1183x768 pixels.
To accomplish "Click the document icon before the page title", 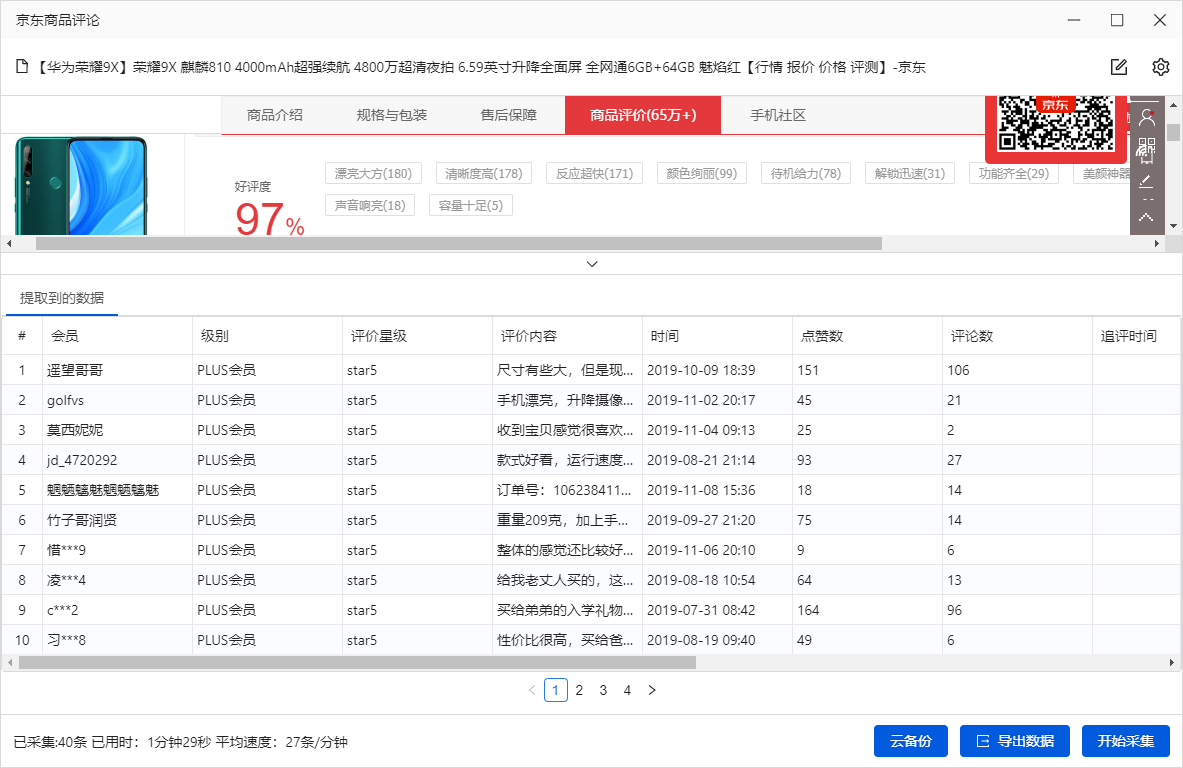I will (x=23, y=67).
